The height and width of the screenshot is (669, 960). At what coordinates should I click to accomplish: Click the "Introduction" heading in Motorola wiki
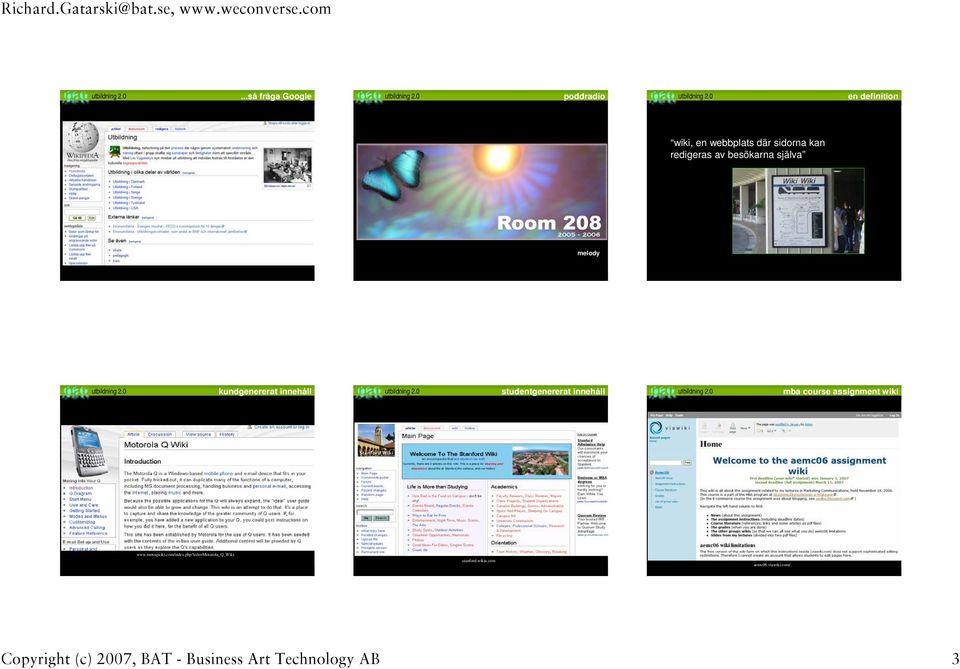(x=142, y=462)
